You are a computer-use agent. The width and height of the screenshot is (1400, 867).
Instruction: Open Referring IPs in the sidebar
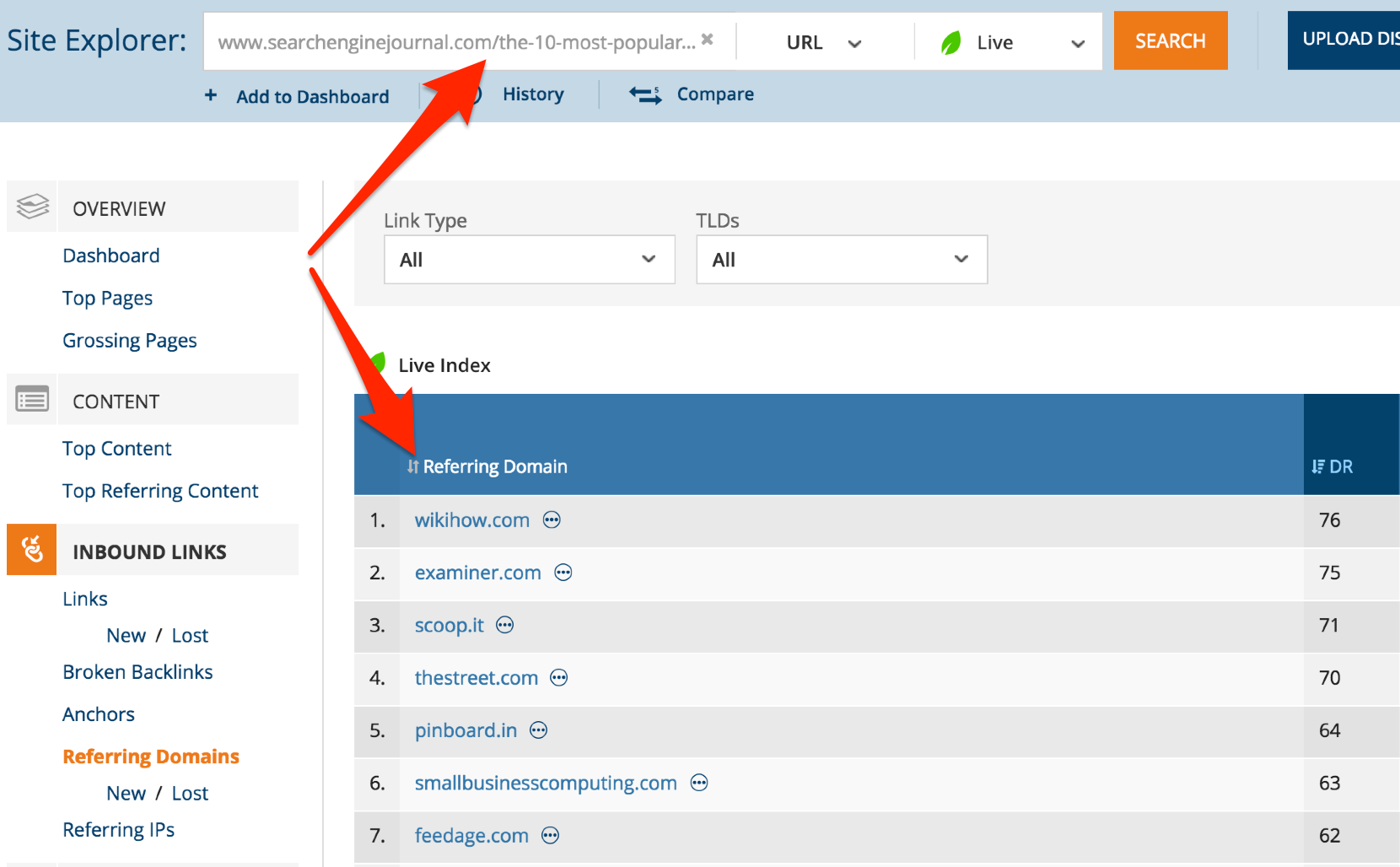pos(119,830)
